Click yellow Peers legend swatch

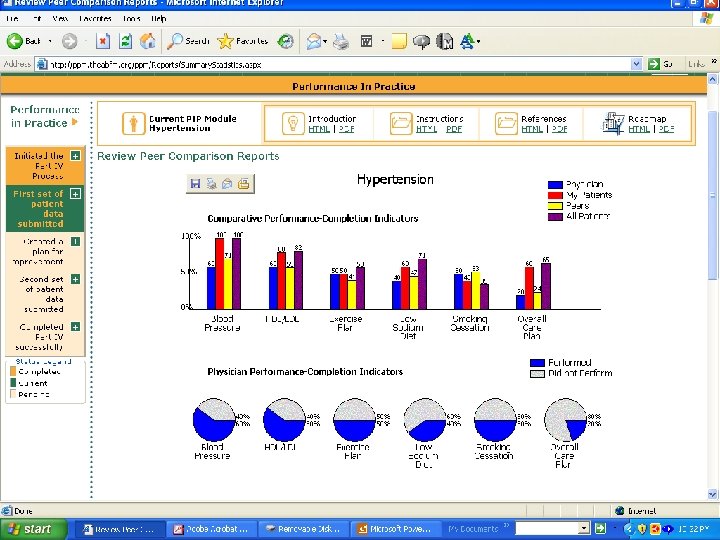pyautogui.click(x=555, y=206)
